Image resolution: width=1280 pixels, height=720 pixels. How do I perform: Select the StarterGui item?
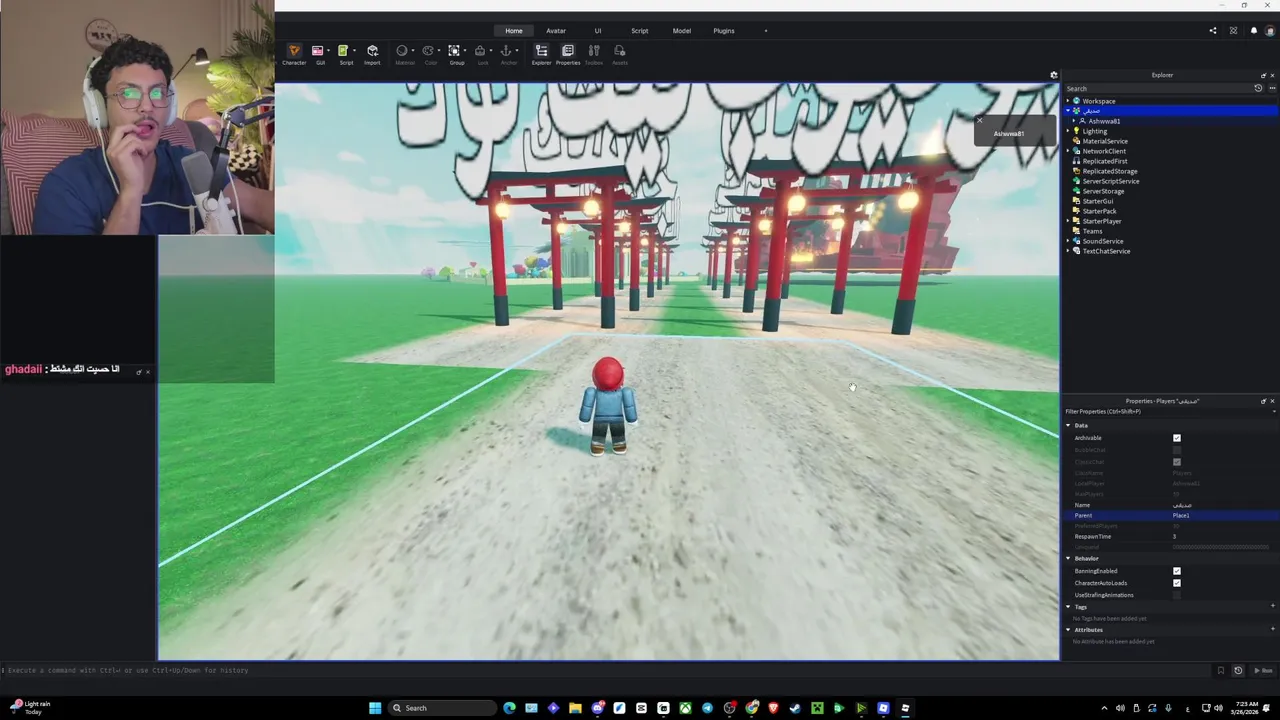click(x=1098, y=201)
